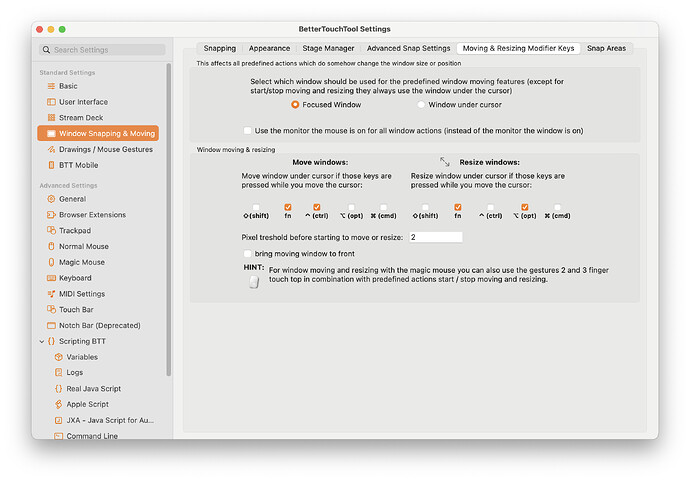Select the Window under cursor radio button
The height and width of the screenshot is (481, 690).
421,105
